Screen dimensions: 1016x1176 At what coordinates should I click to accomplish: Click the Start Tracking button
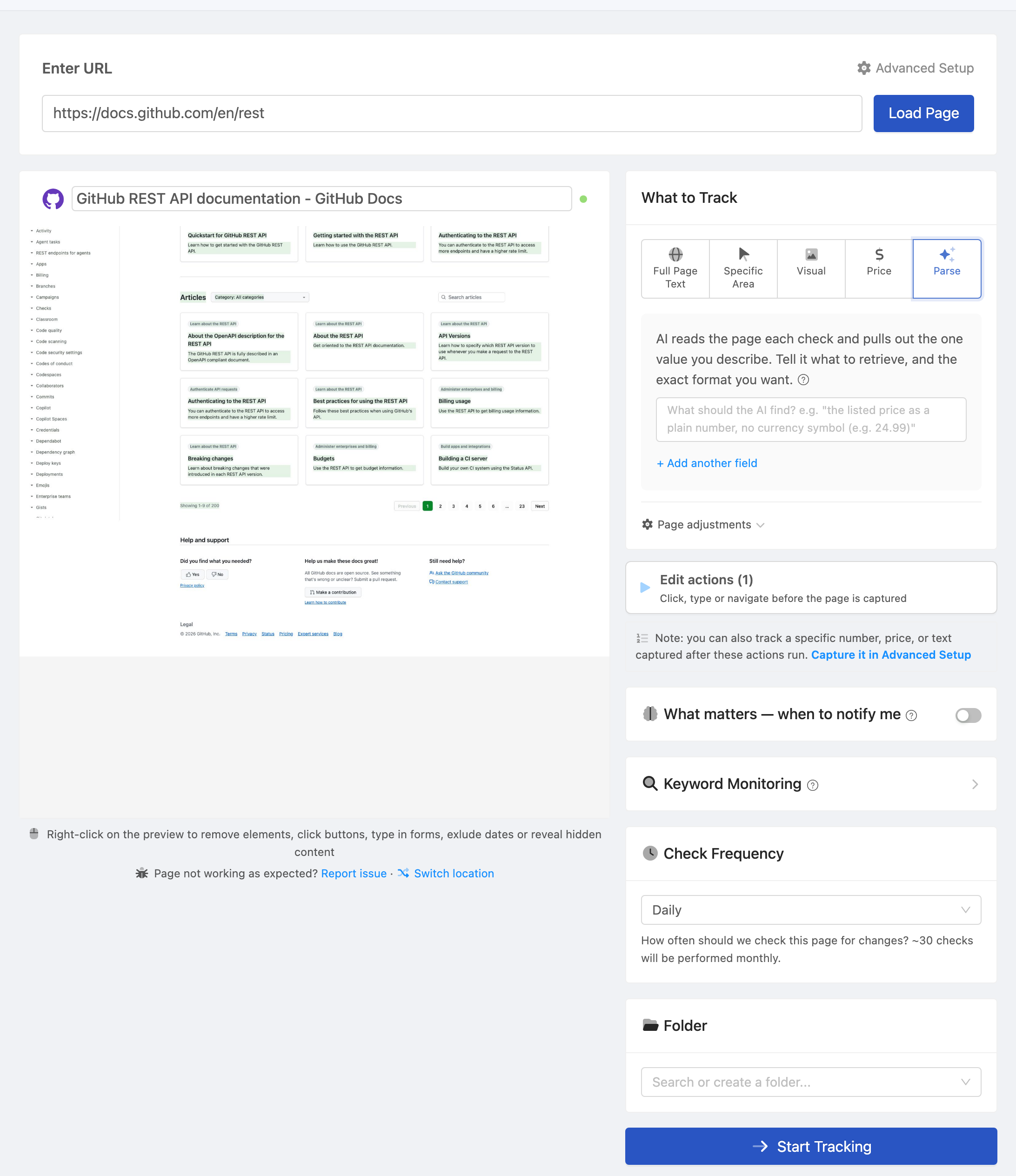point(810,1146)
